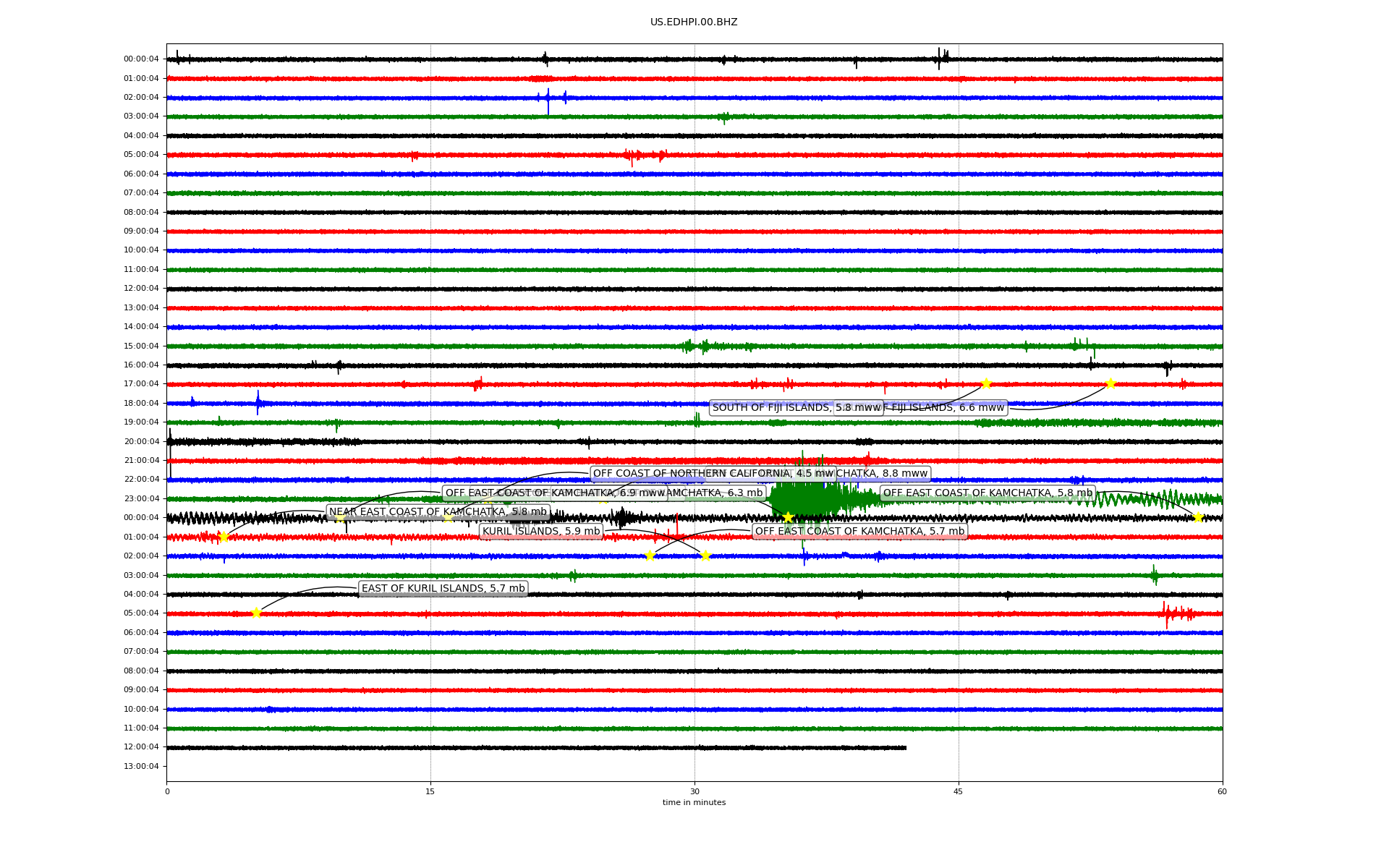Click the US.EDHPI.00.BHZ plot title

pos(694,22)
